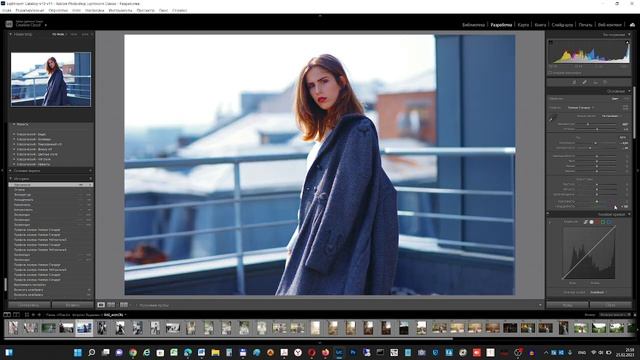Image resolution: width=640 pixels, height=360 pixels.
Task: Check the original photo checkbox under histogram
Action: (550, 73)
